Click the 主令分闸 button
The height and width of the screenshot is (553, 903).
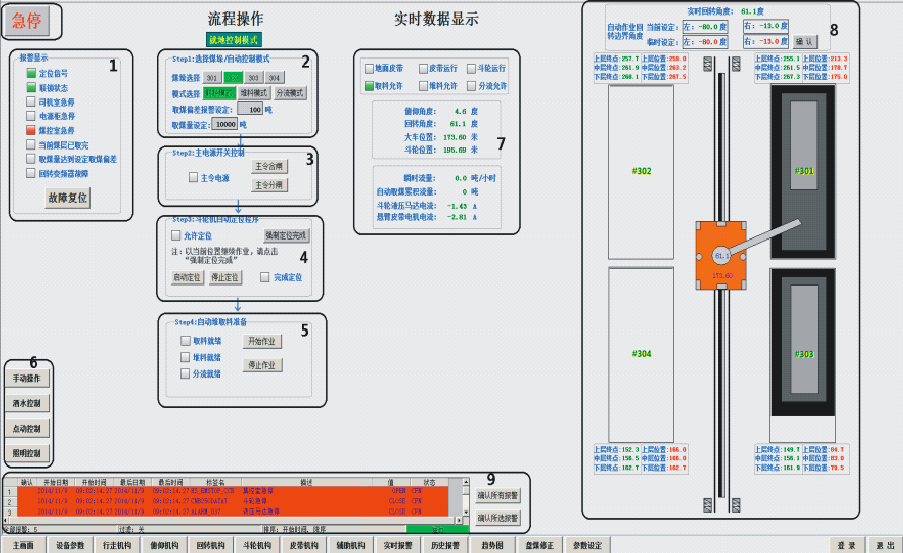click(x=269, y=185)
